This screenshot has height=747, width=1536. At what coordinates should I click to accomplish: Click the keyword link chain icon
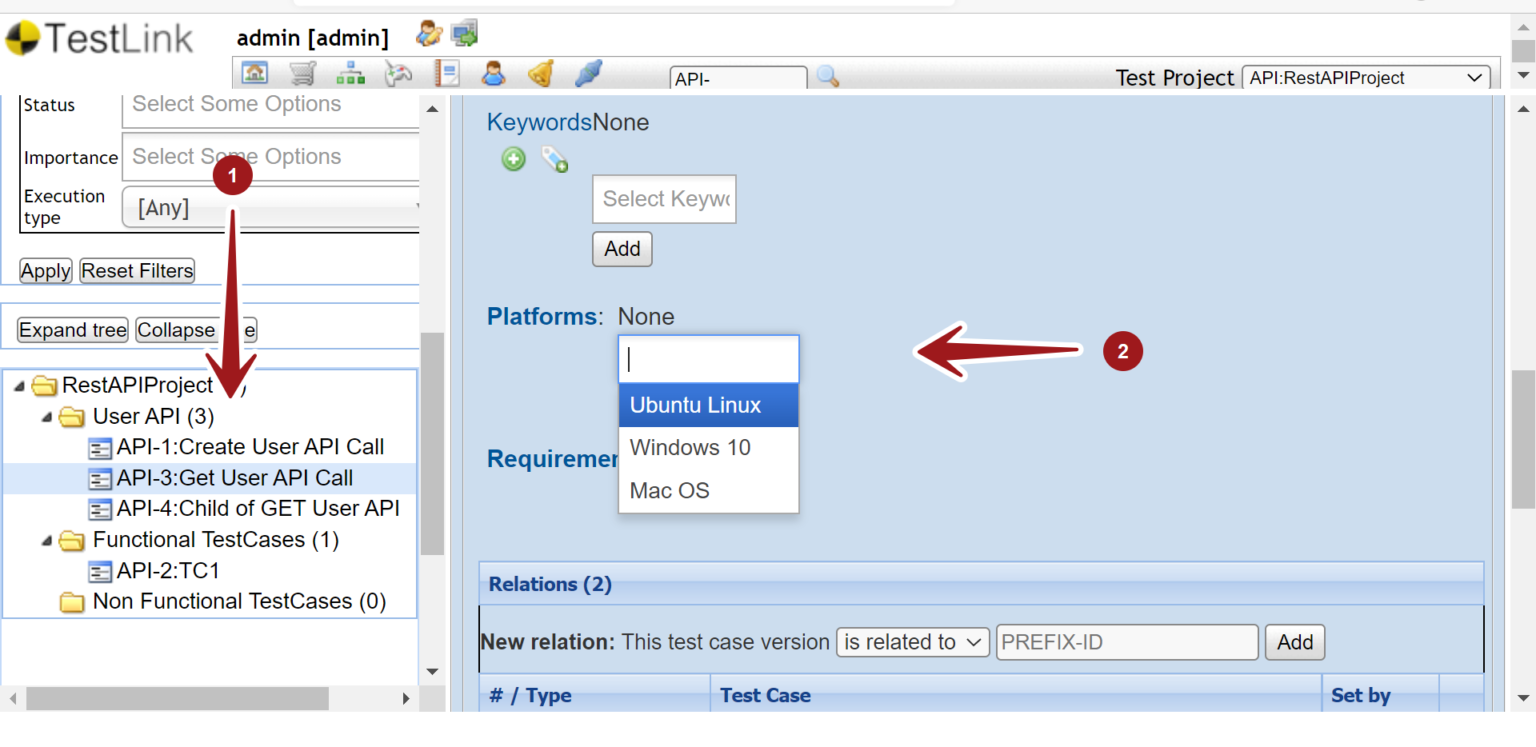[x=555, y=159]
